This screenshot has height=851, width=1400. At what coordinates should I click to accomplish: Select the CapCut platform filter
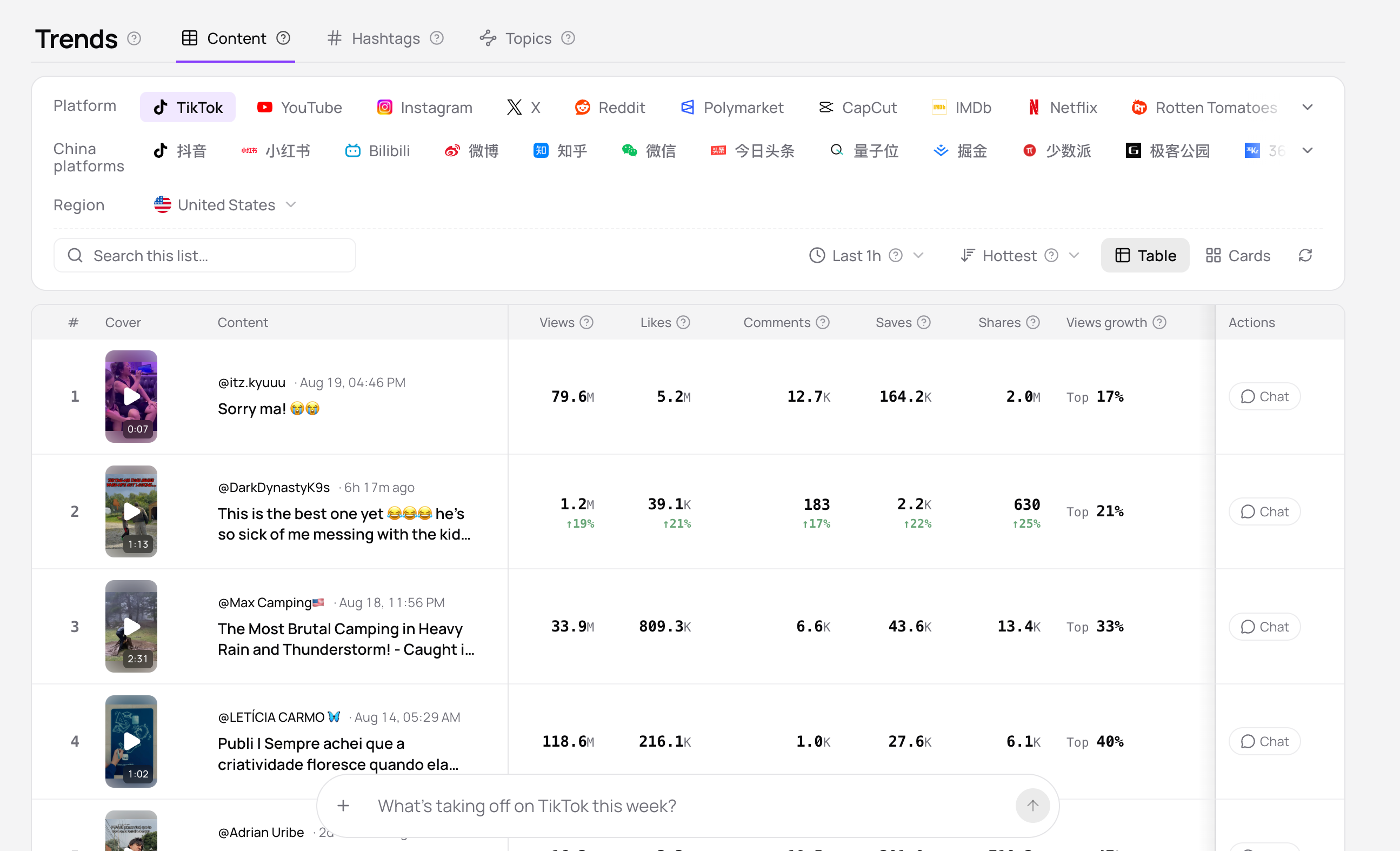[857, 108]
